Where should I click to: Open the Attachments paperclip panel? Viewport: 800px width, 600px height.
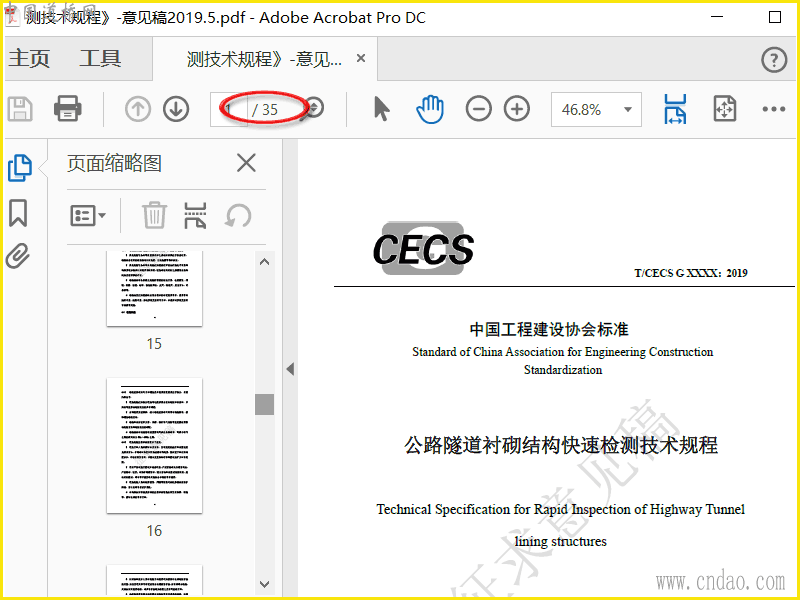pyautogui.click(x=18, y=256)
